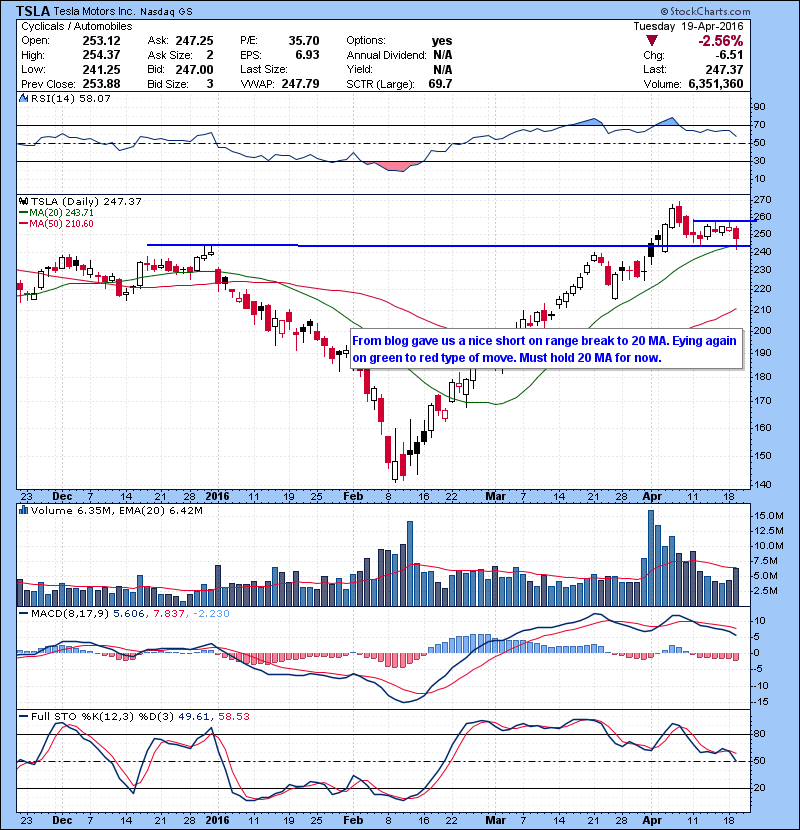Click the 270 price scale label
The width and height of the screenshot is (800, 830).
pyautogui.click(x=762, y=200)
